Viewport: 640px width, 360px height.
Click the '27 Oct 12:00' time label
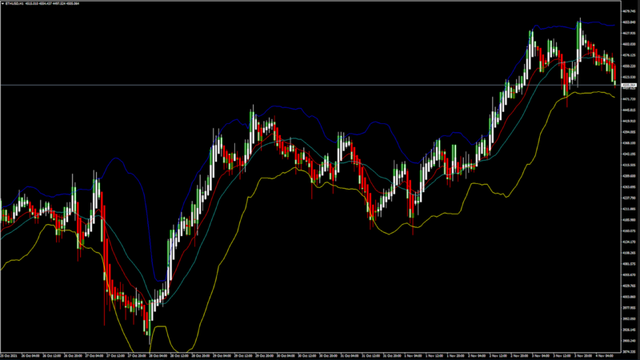coord(115,356)
